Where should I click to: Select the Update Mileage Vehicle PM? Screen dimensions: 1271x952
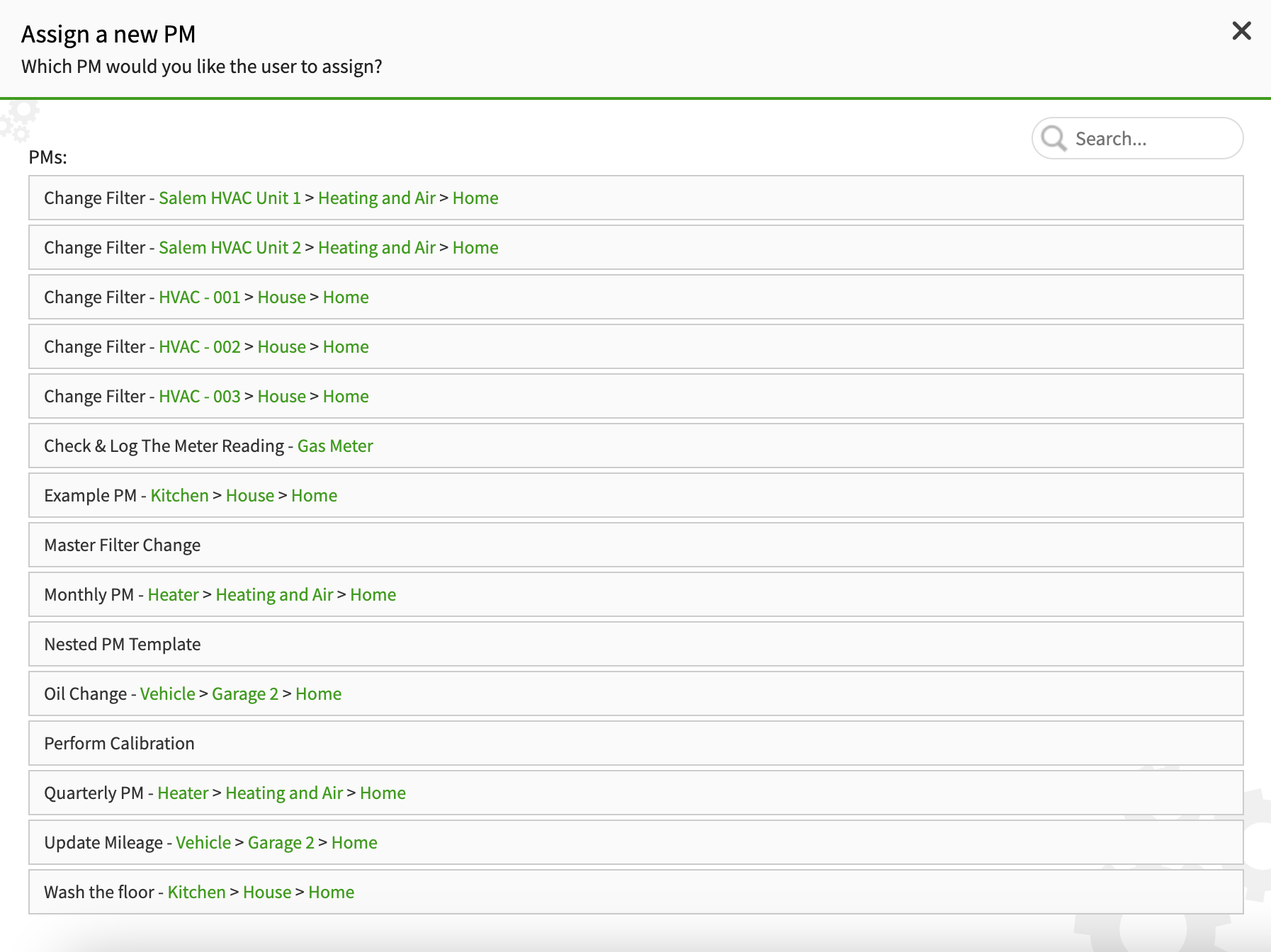click(x=103, y=843)
